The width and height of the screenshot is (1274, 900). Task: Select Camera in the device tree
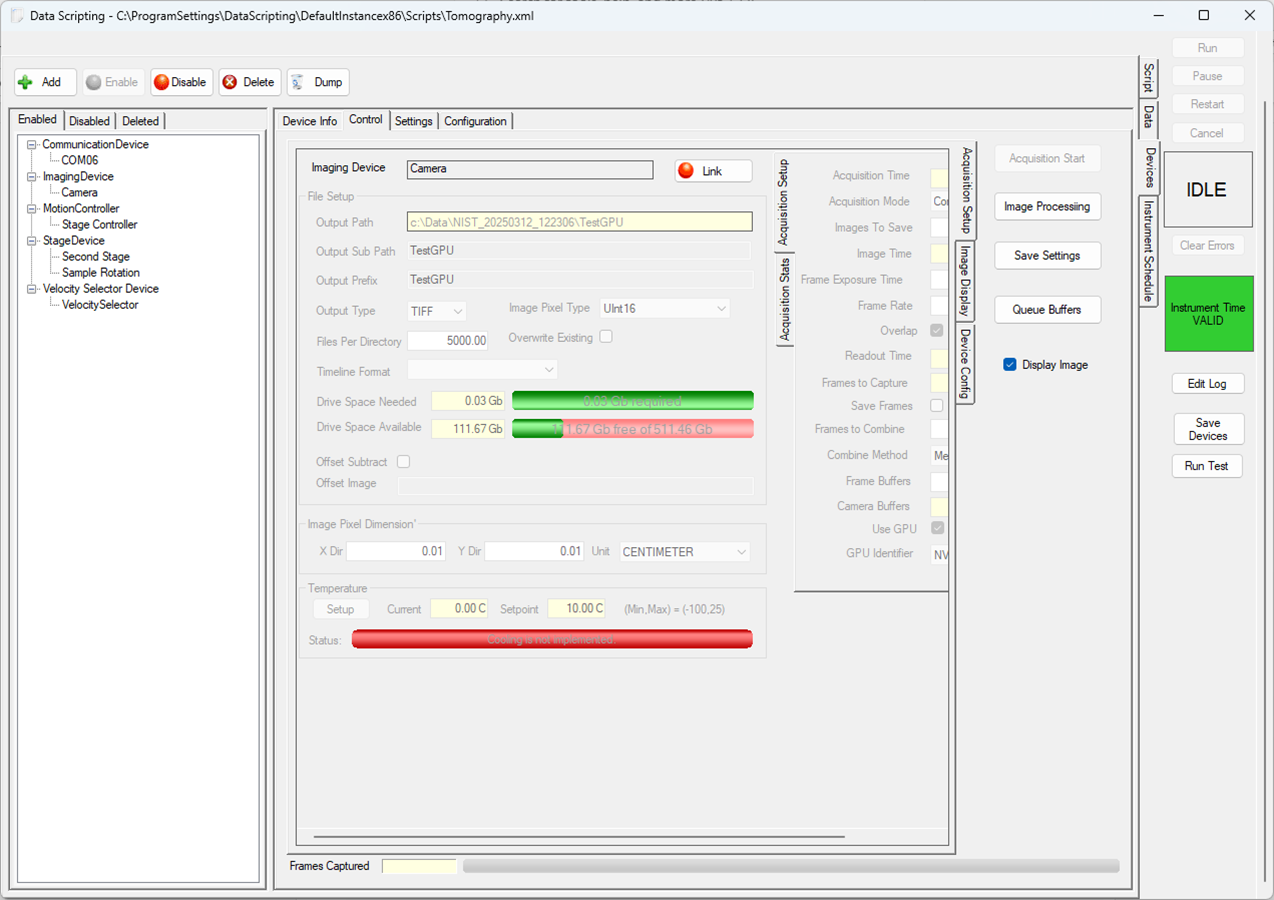pos(80,193)
